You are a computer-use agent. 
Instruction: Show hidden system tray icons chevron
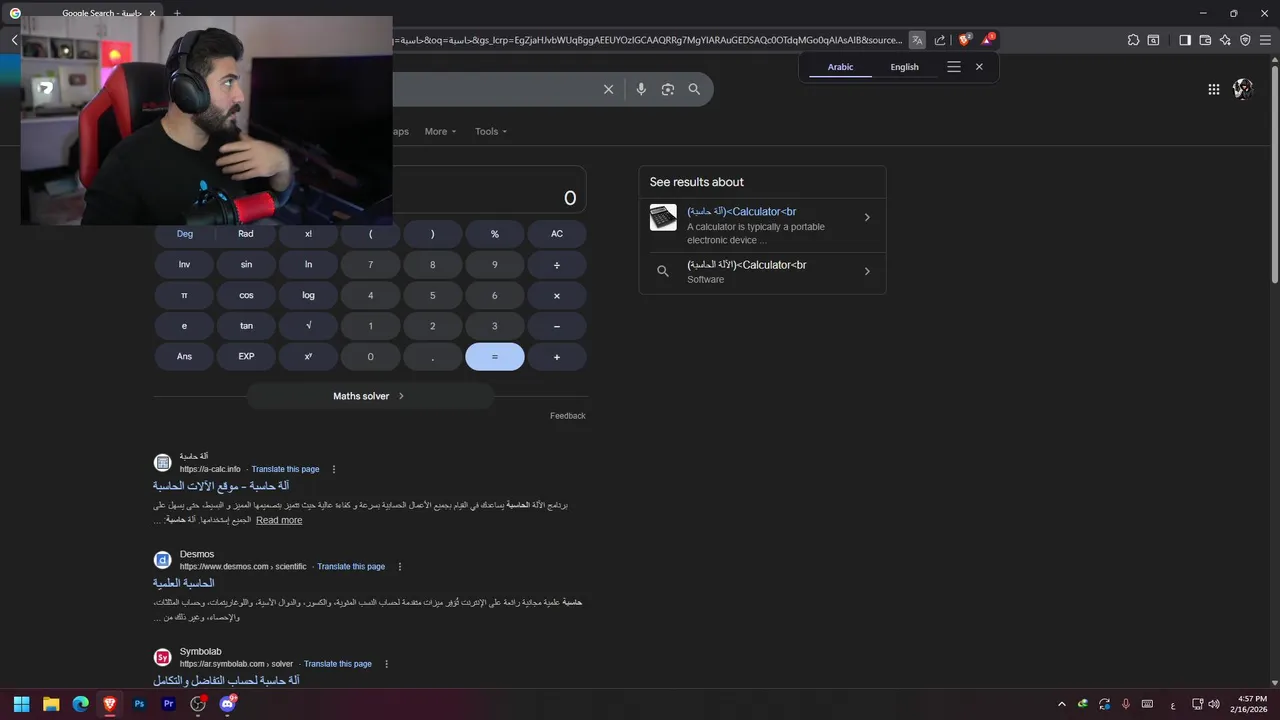pos(1062,704)
